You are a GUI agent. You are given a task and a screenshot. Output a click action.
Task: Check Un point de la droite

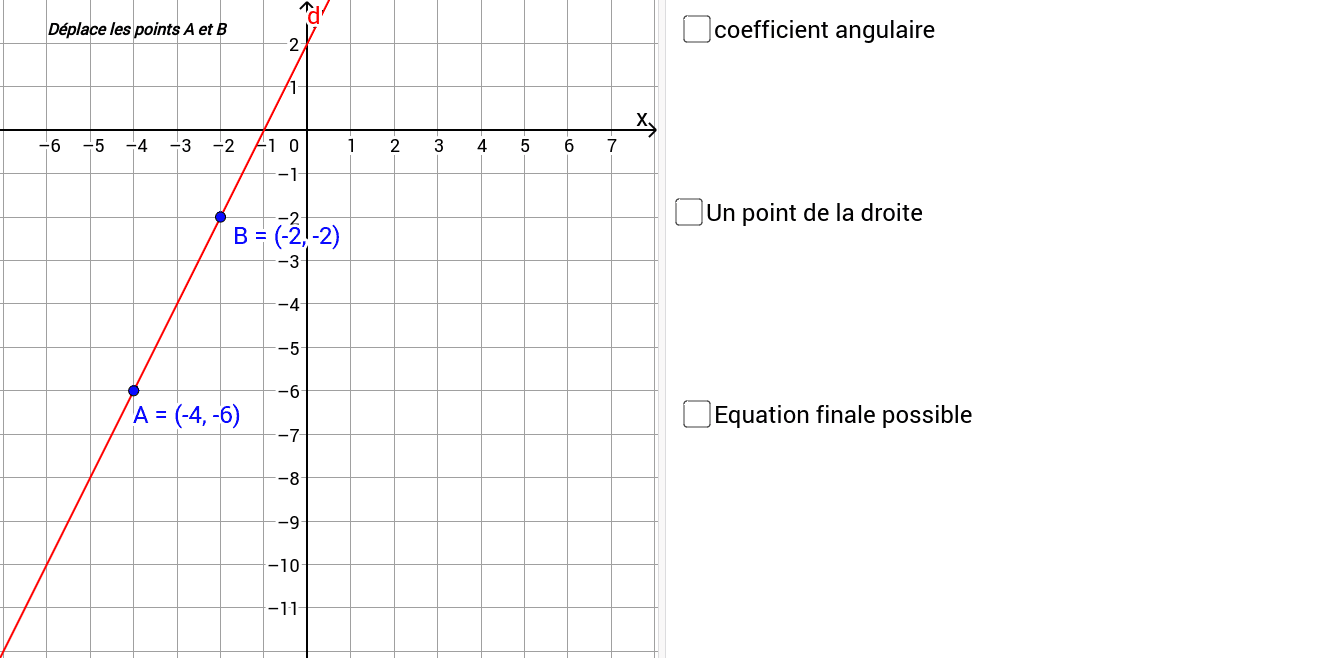coord(688,212)
